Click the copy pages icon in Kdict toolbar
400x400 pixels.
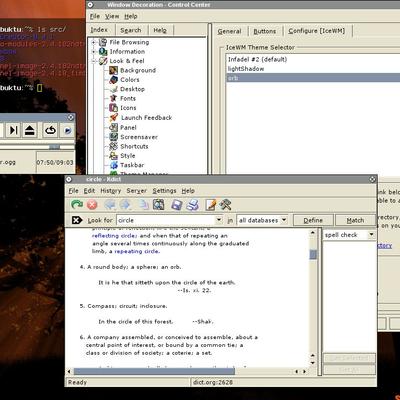144,205
